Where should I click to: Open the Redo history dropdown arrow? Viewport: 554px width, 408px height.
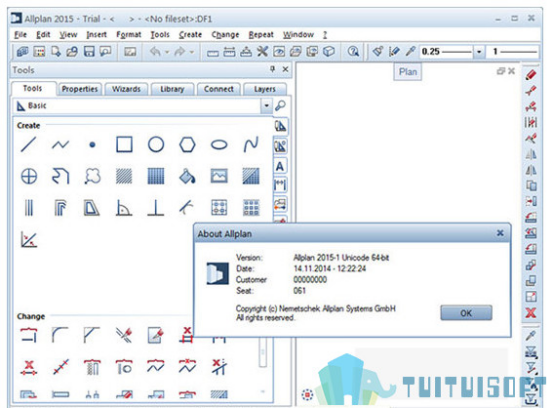point(191,52)
